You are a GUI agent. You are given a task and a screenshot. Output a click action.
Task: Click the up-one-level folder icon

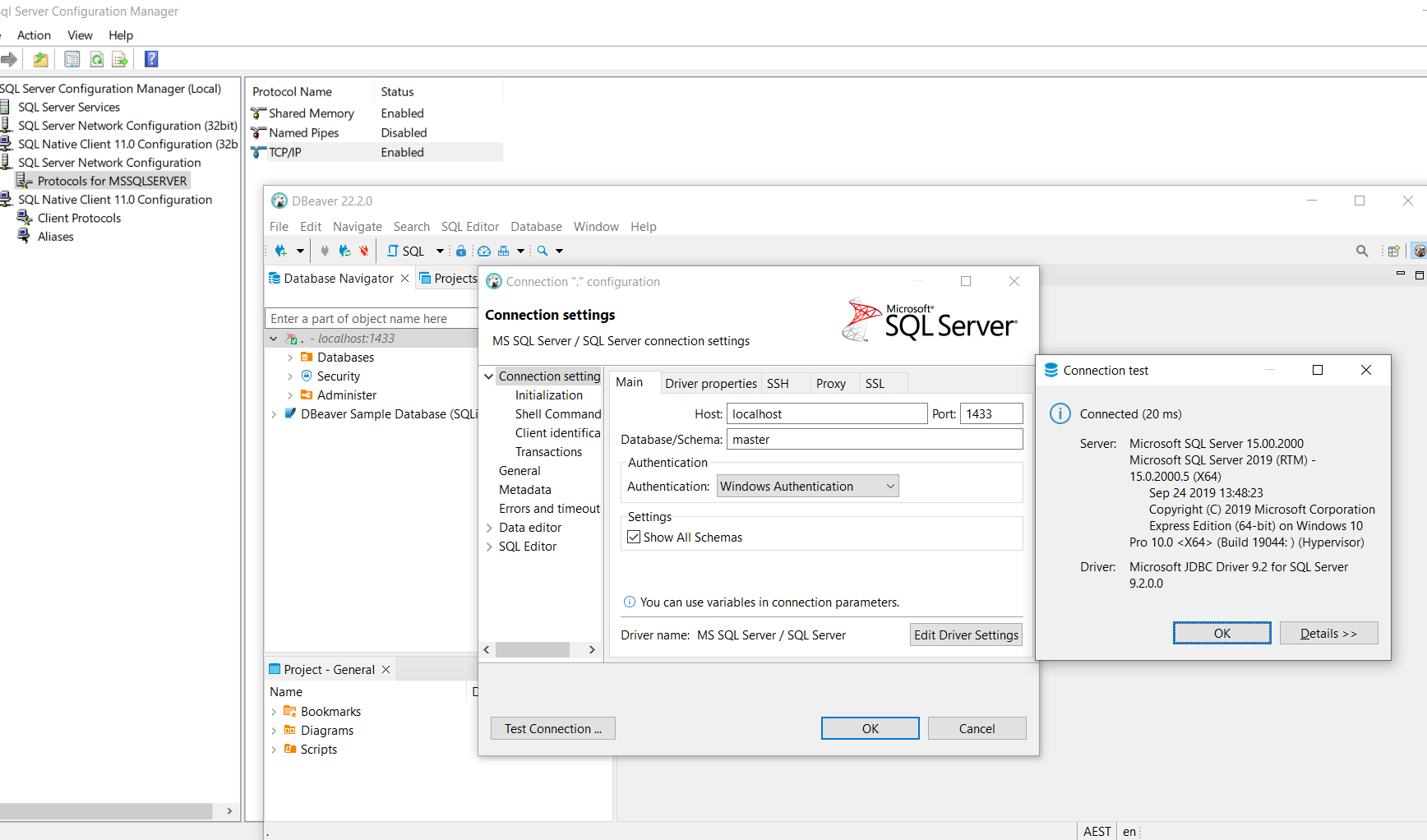(x=41, y=59)
